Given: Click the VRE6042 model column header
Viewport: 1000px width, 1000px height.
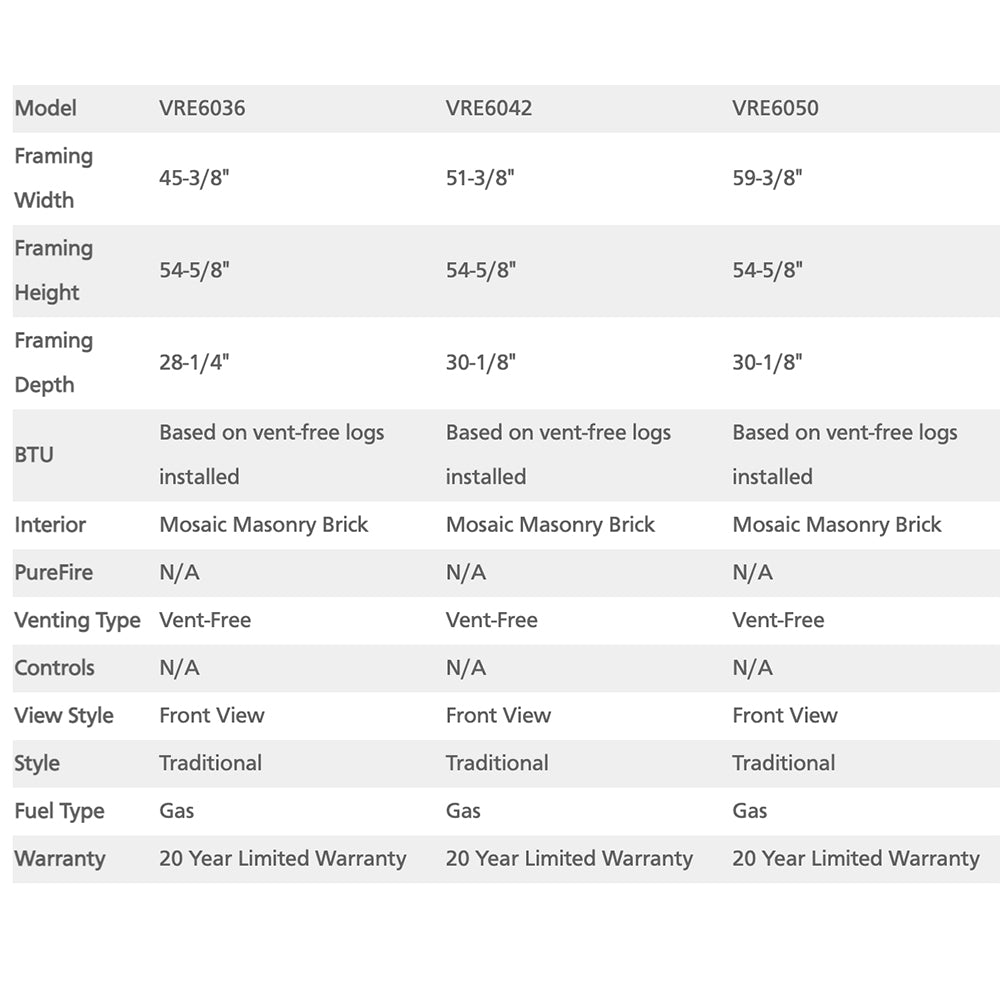Looking at the screenshot, I should pos(489,108).
